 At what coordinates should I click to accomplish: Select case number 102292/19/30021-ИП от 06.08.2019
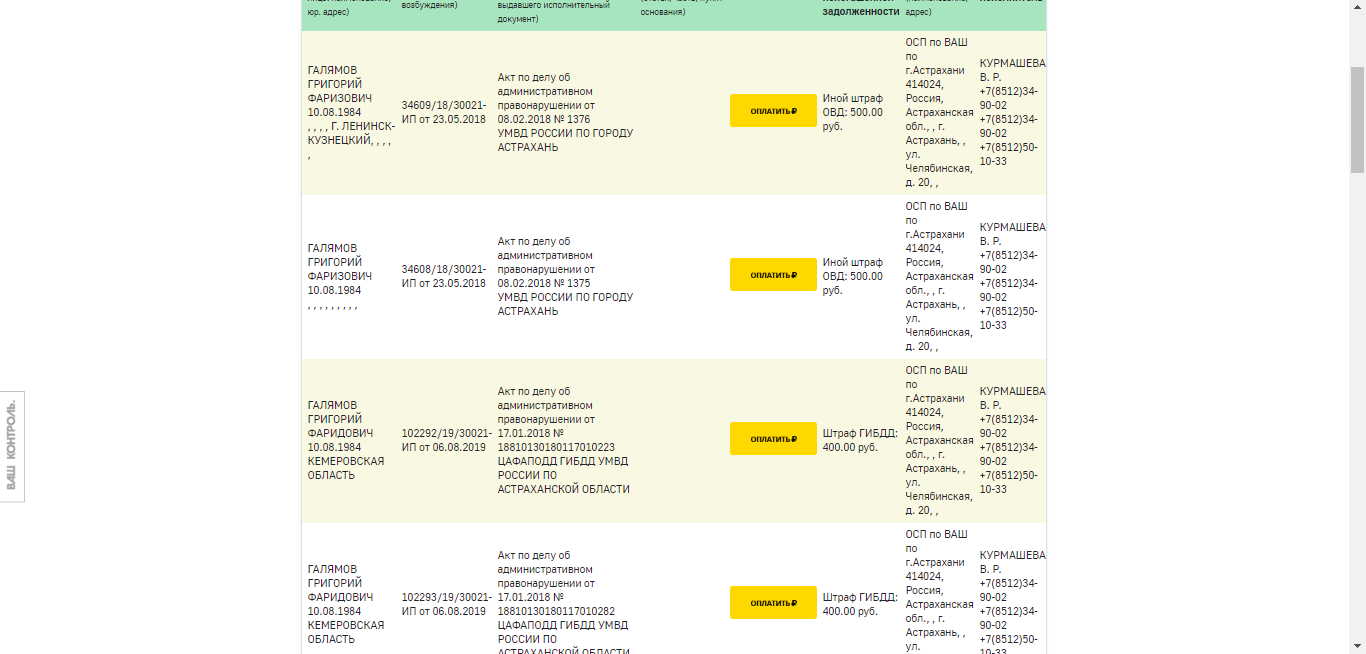coord(446,440)
